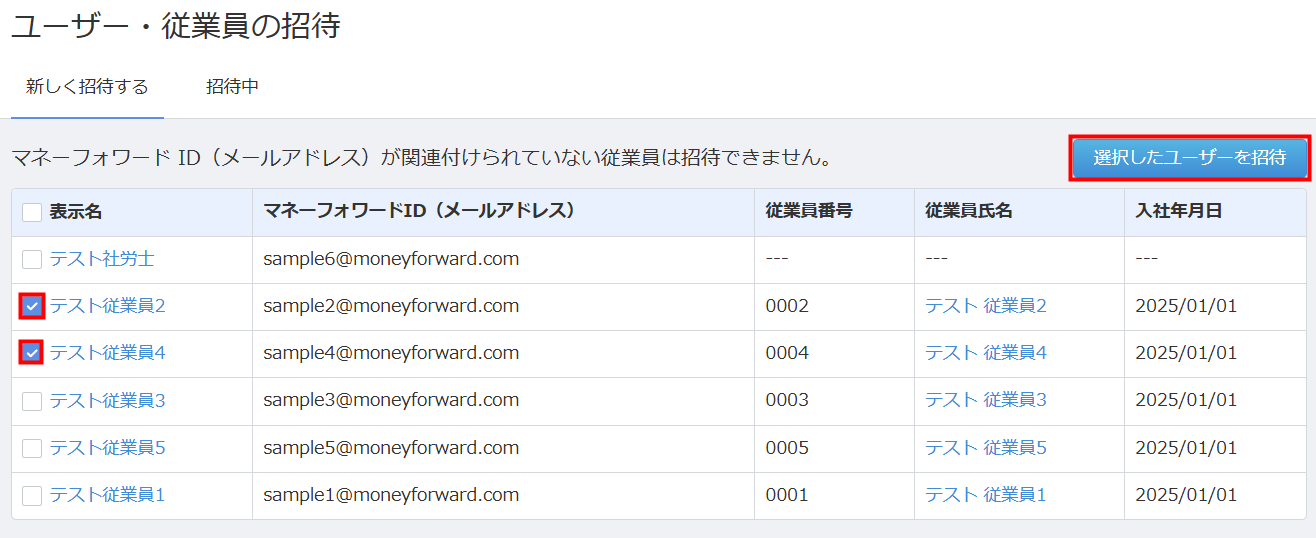
Task: Tick the checkbox for テスト社労士
Action: coord(32,259)
